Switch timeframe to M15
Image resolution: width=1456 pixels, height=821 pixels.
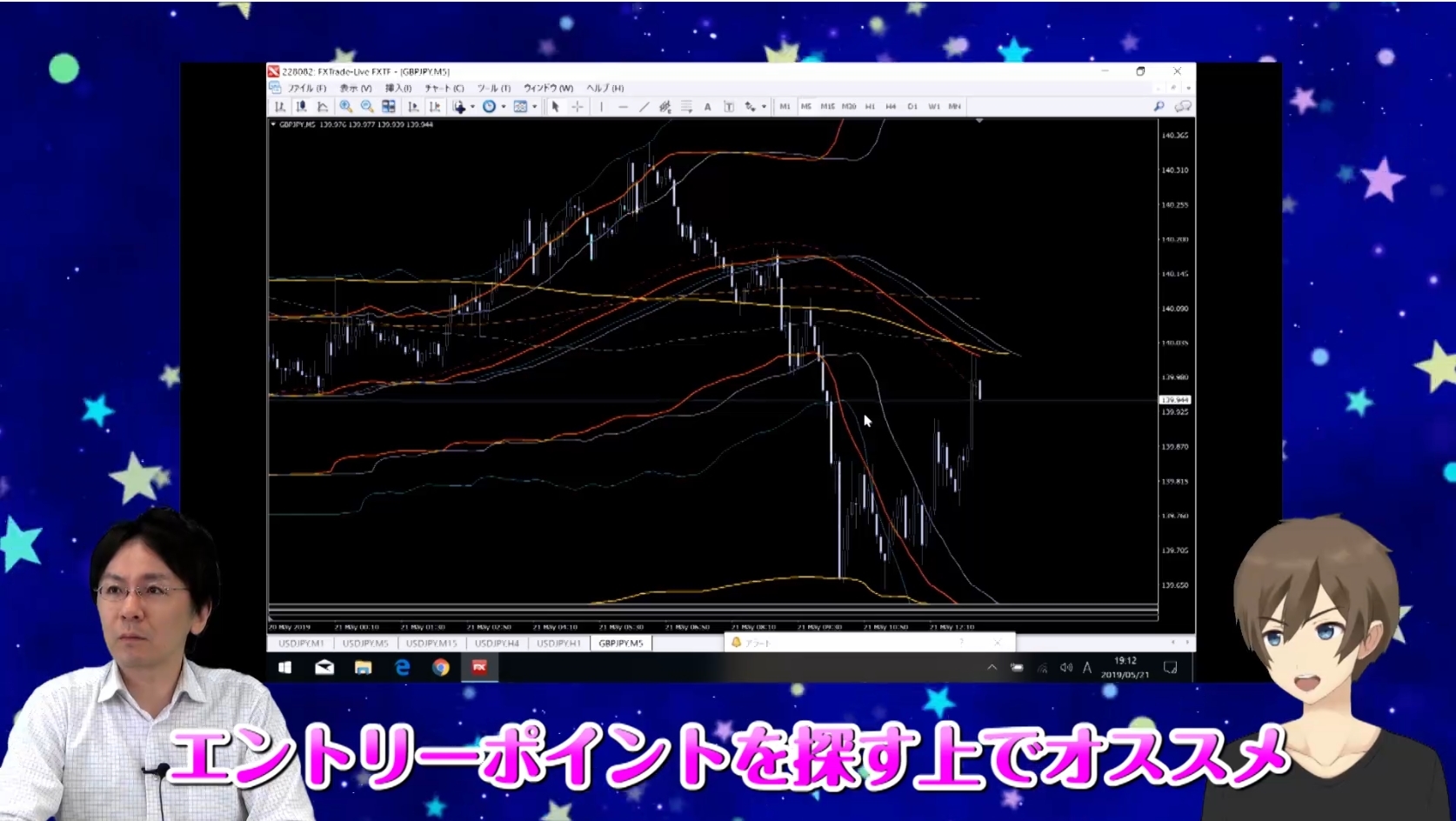point(827,106)
